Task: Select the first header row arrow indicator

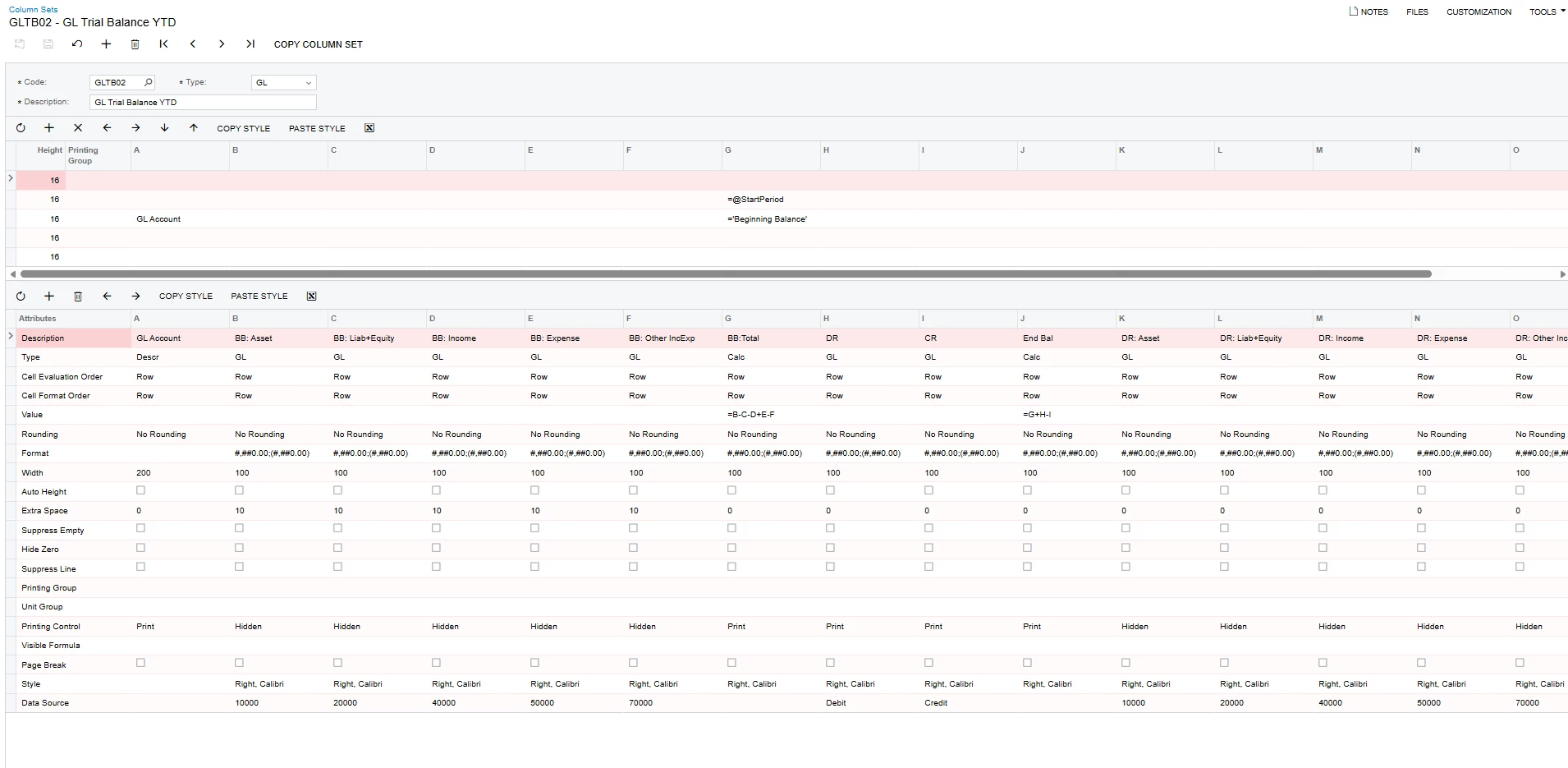Action: tap(11, 179)
